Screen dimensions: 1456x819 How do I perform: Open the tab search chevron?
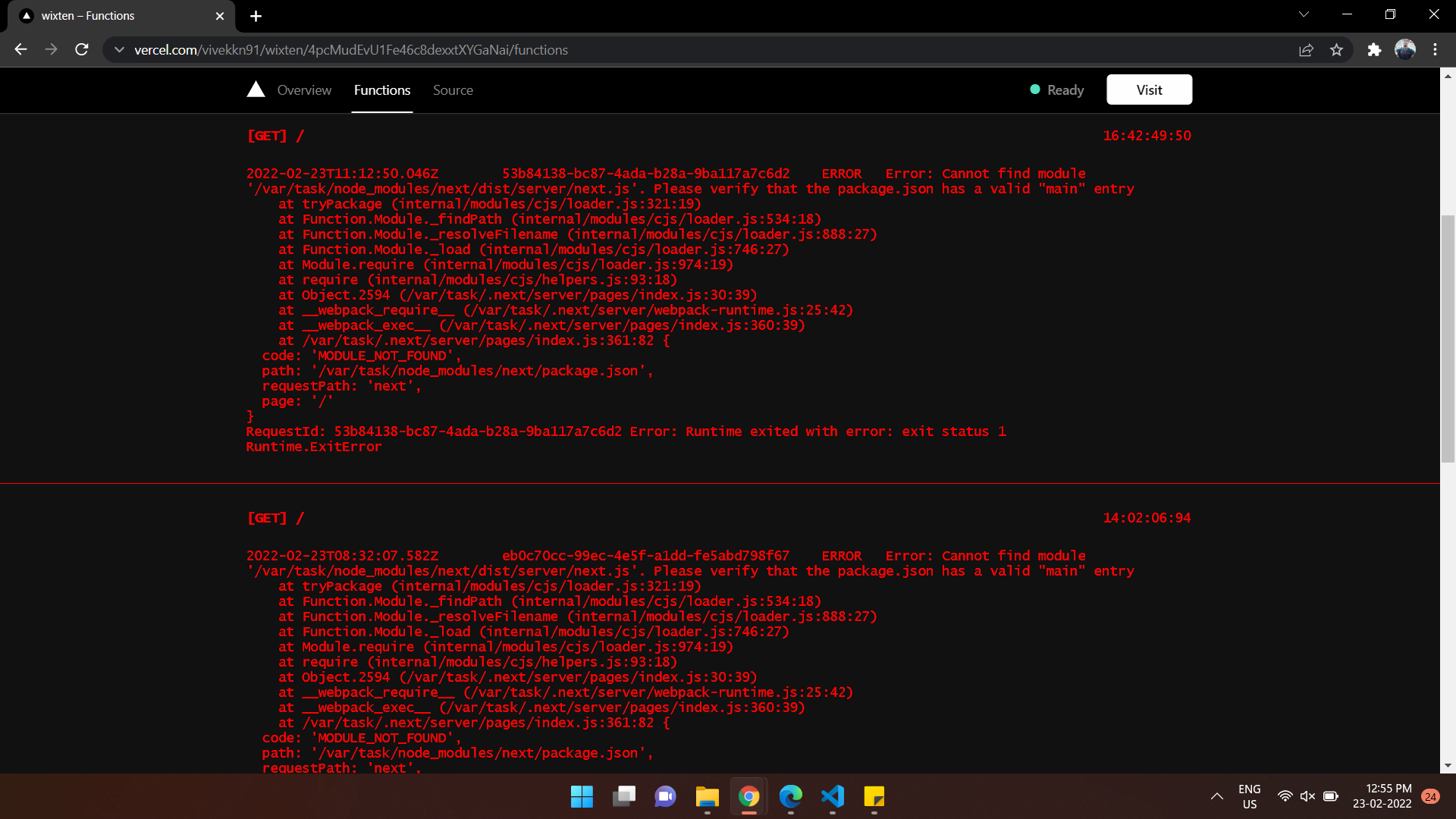(x=1304, y=14)
